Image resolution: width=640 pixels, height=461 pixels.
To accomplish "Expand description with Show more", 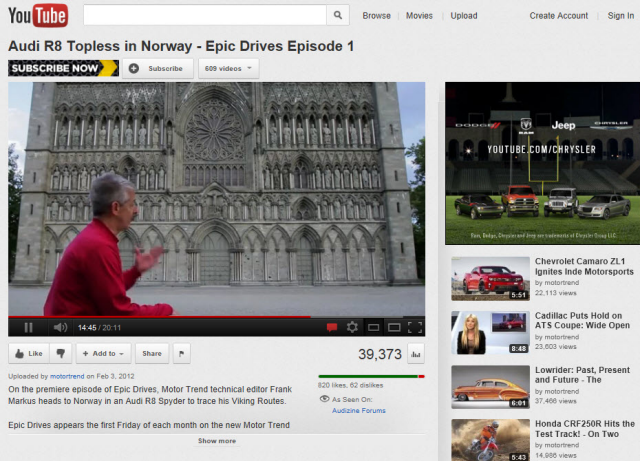I will click(217, 440).
